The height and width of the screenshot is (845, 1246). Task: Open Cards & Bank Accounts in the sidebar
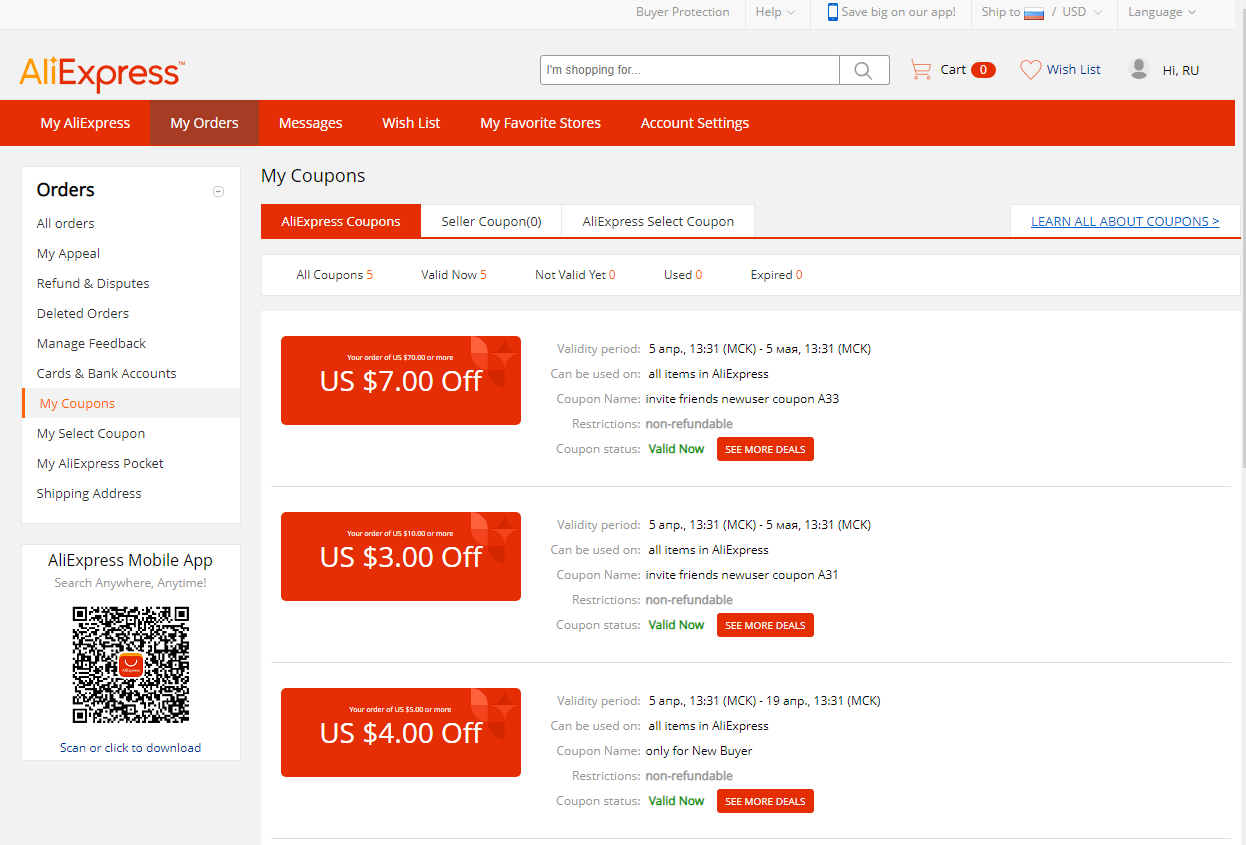106,373
